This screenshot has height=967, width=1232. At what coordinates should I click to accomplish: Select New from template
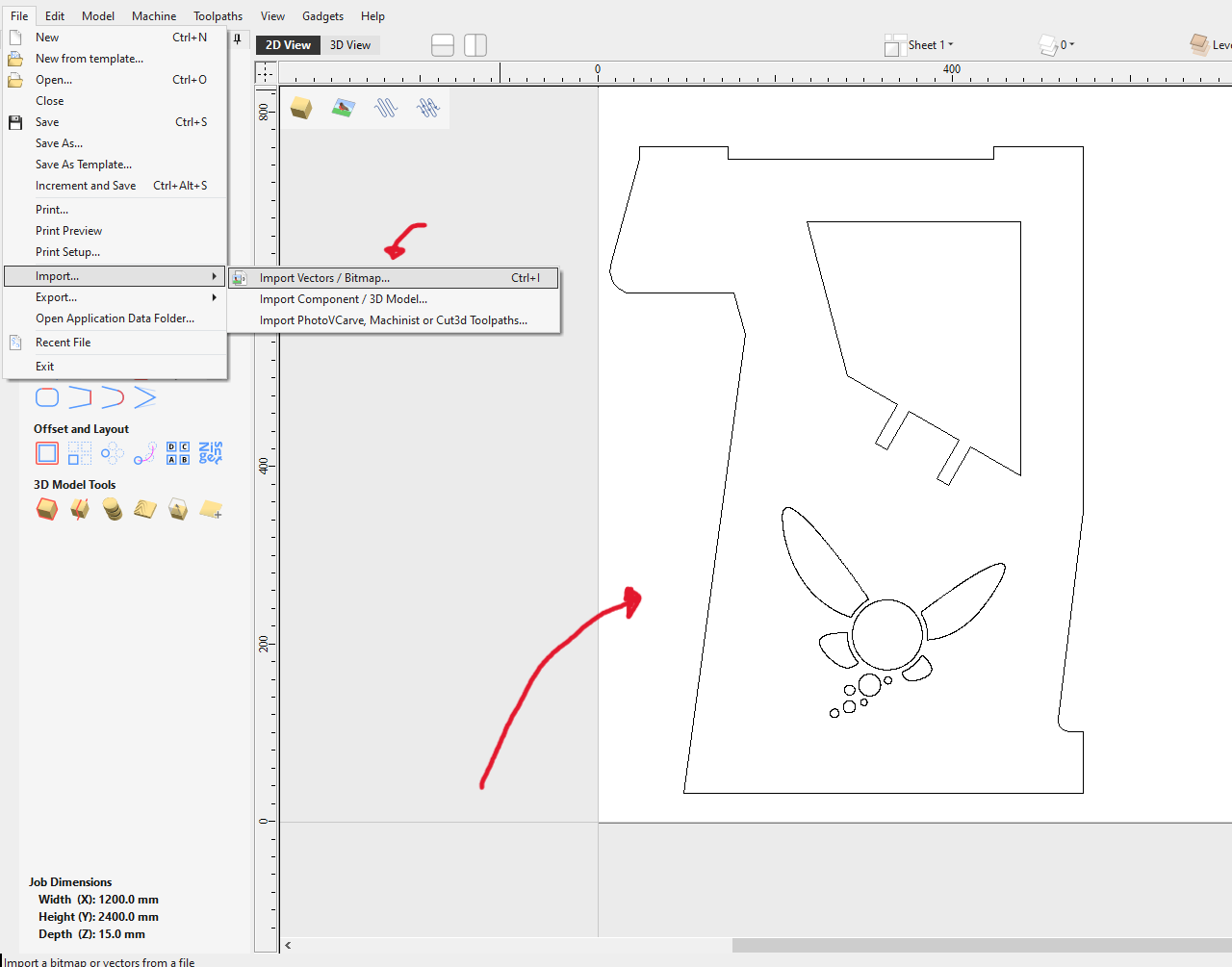point(115,59)
